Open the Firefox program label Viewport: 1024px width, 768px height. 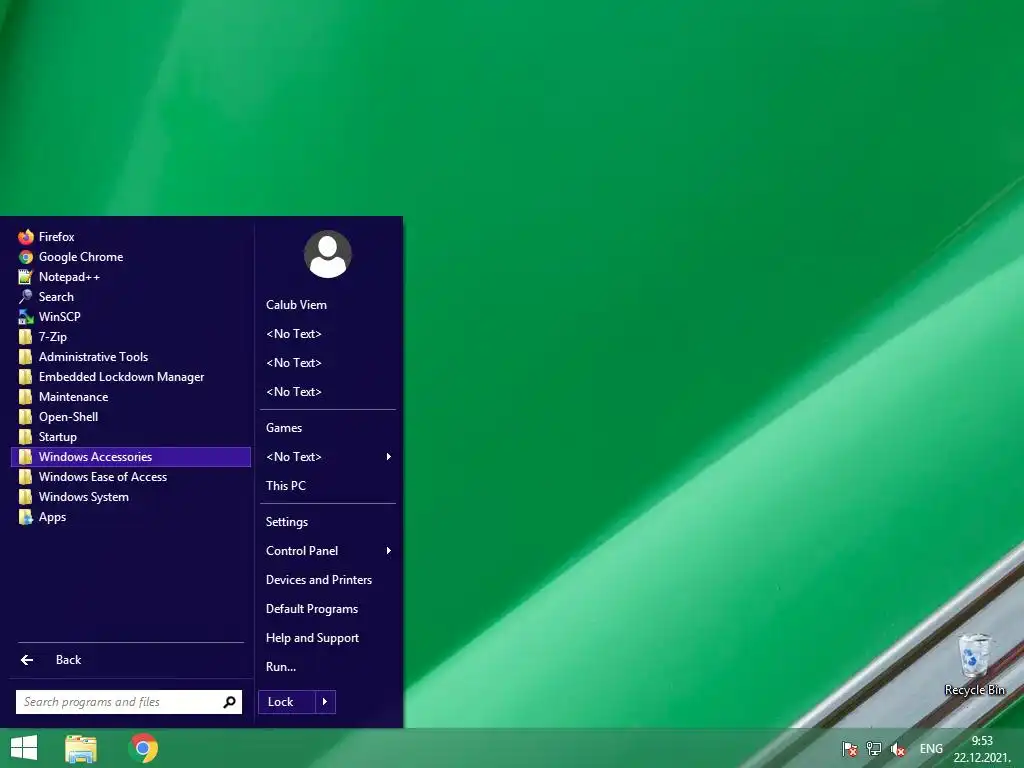pos(56,236)
